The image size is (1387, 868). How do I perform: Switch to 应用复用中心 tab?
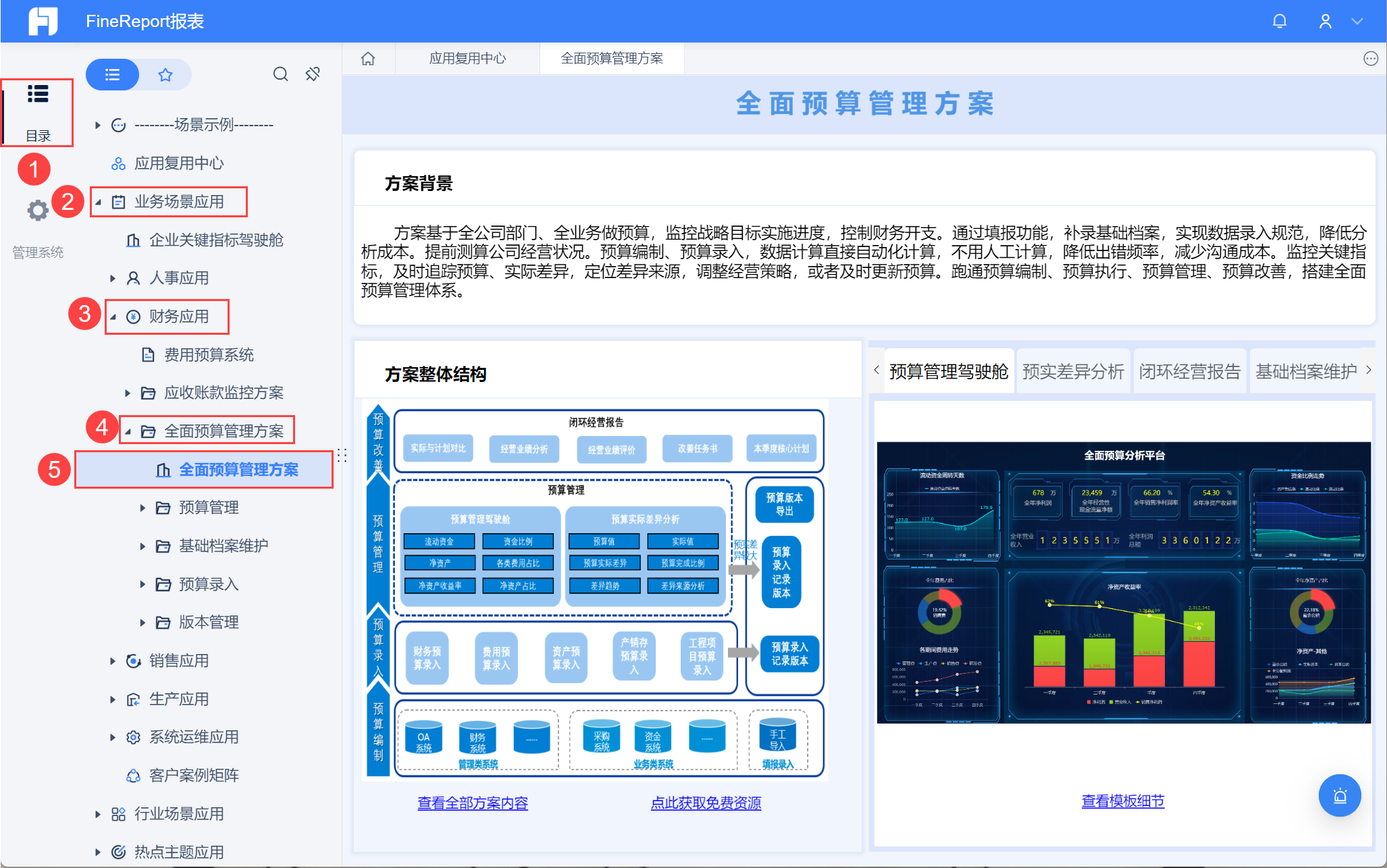click(x=467, y=59)
